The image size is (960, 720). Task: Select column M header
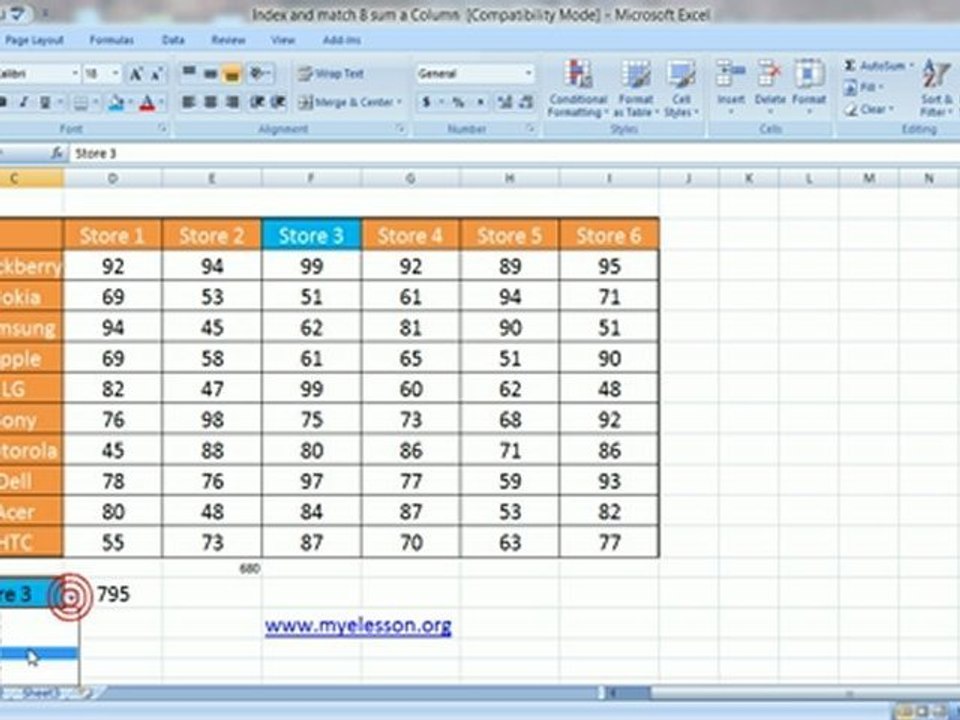[x=869, y=179]
